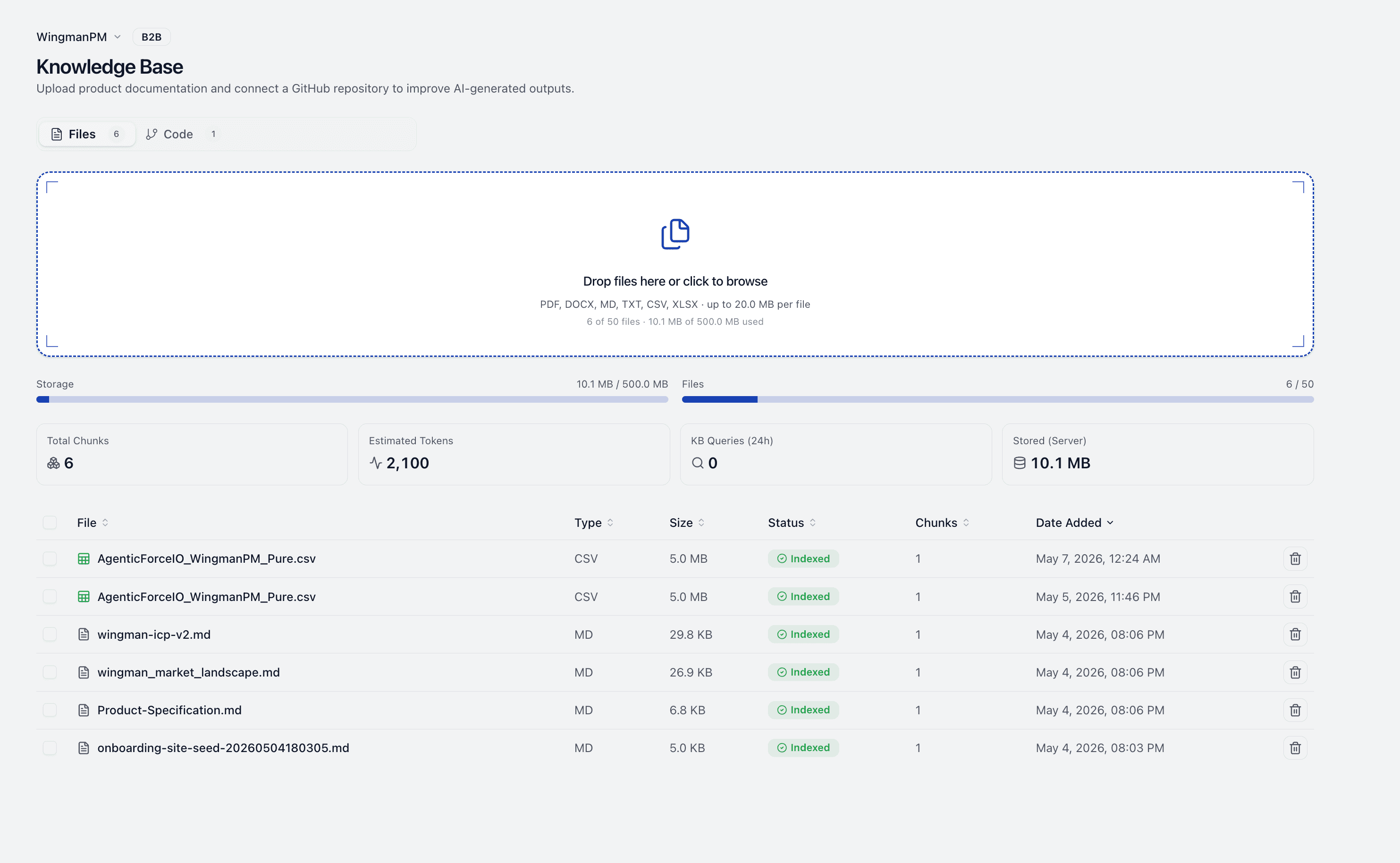Open wingman_market_landscape.md file name
This screenshot has height=863, width=1400.
tap(189, 672)
